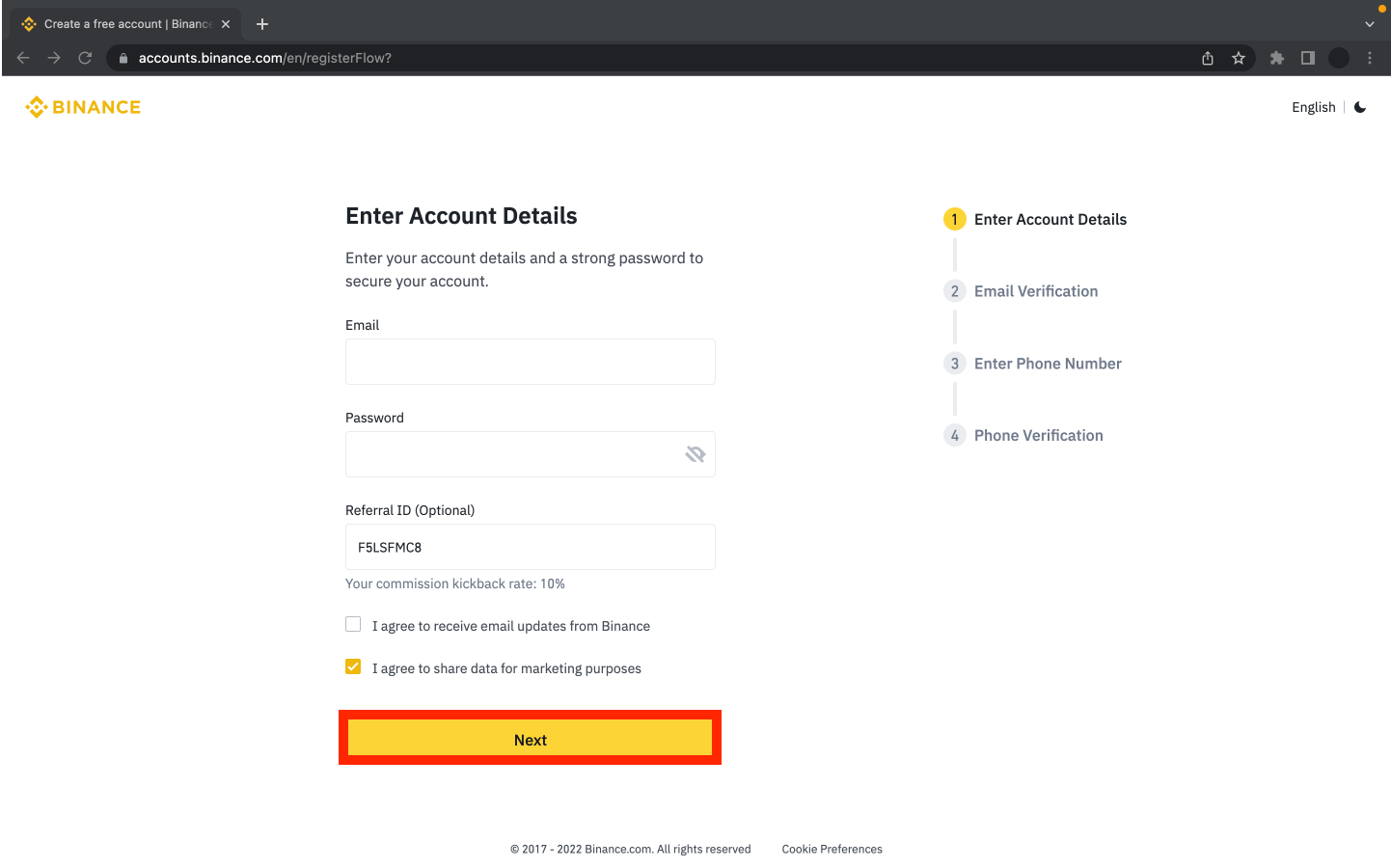Toggle dark mode moon icon
This screenshot has height=868, width=1391.
[x=1360, y=107]
